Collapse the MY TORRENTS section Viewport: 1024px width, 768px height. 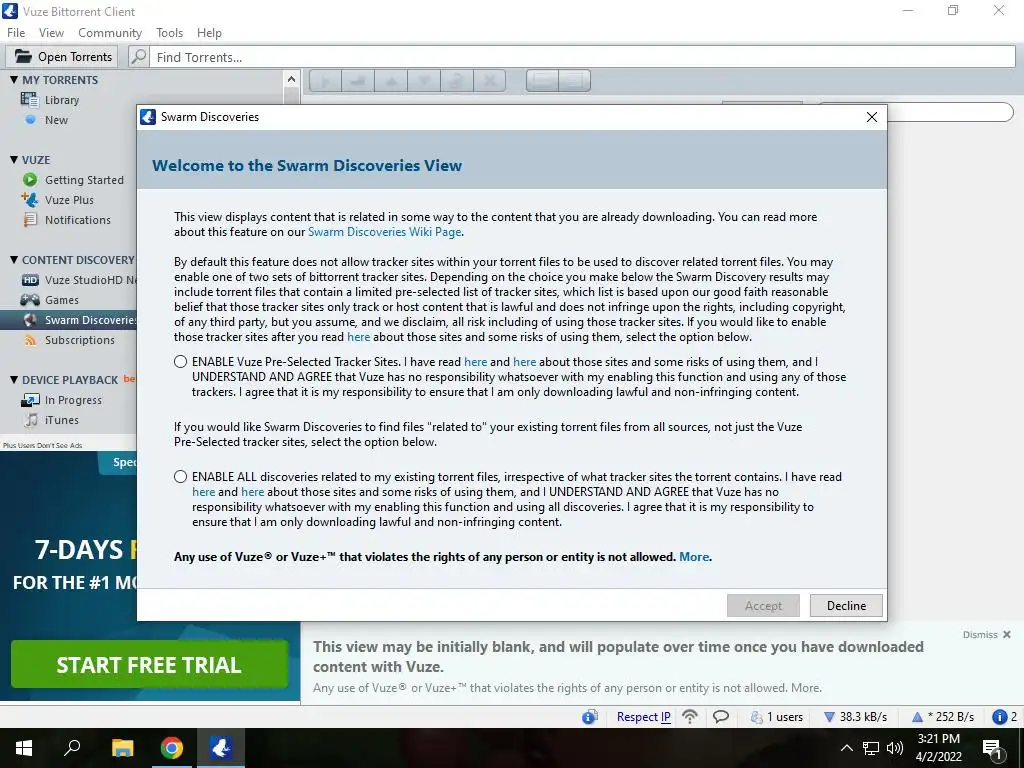coord(14,80)
